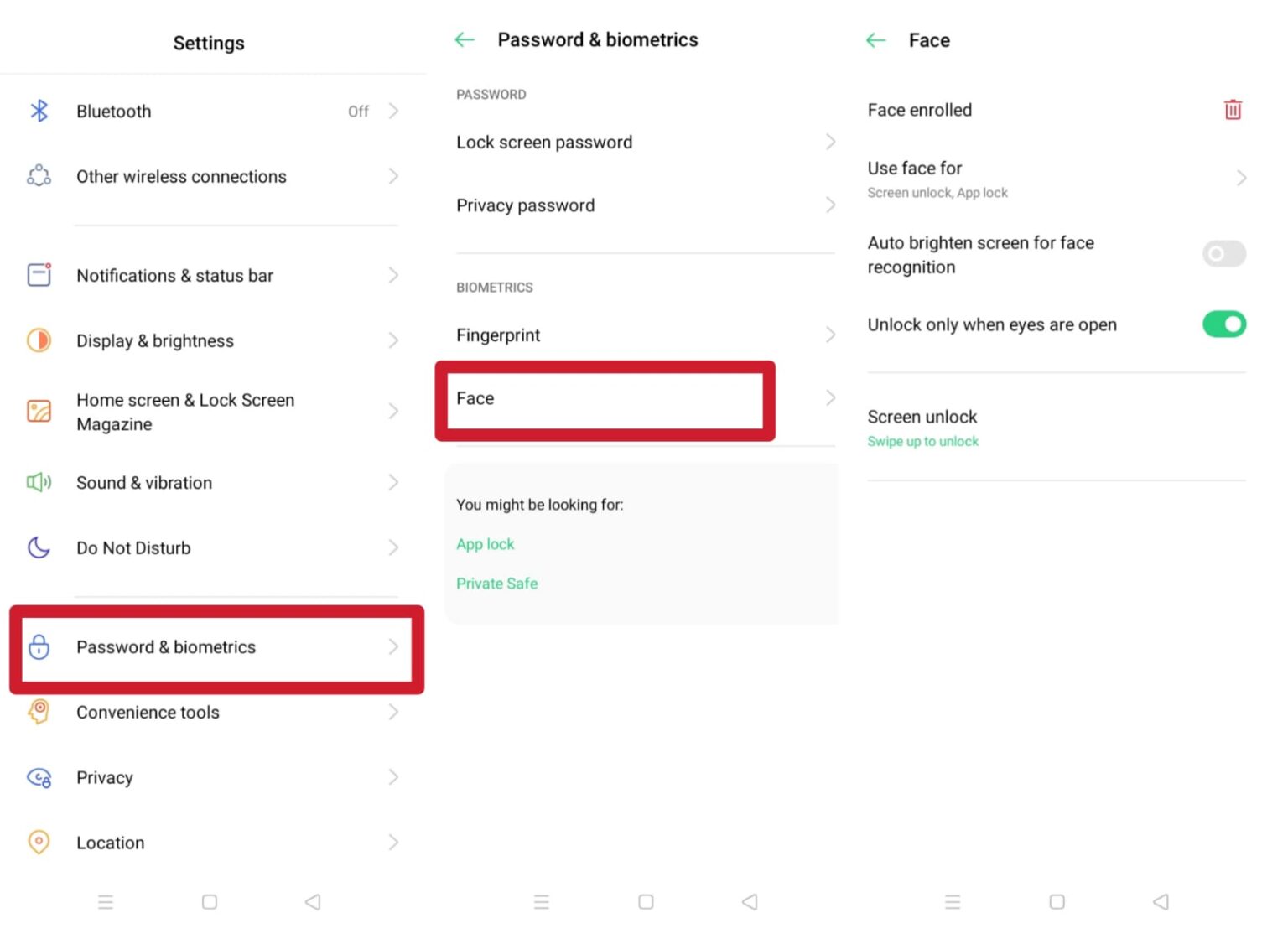Tap the Password & biometrics lock icon
This screenshot has height=939, width=1288.
click(x=39, y=646)
